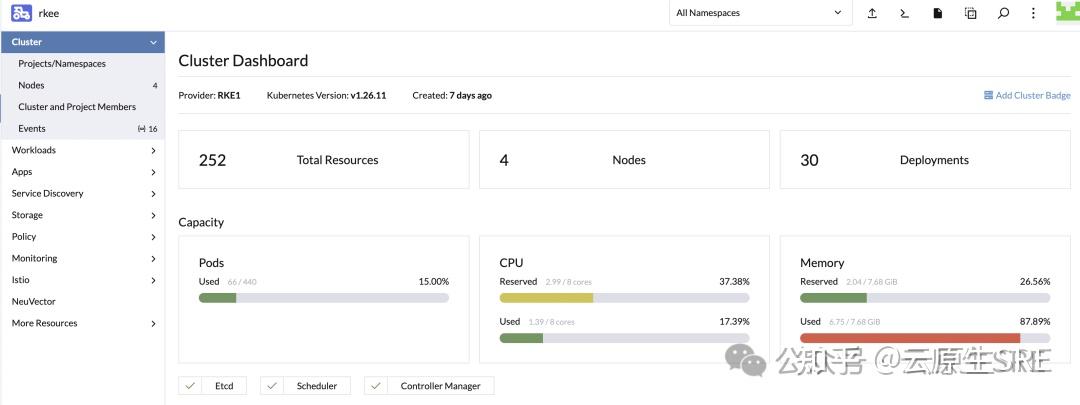Open the All Namespaces dropdown
The image size is (1080, 405).
[760, 13]
